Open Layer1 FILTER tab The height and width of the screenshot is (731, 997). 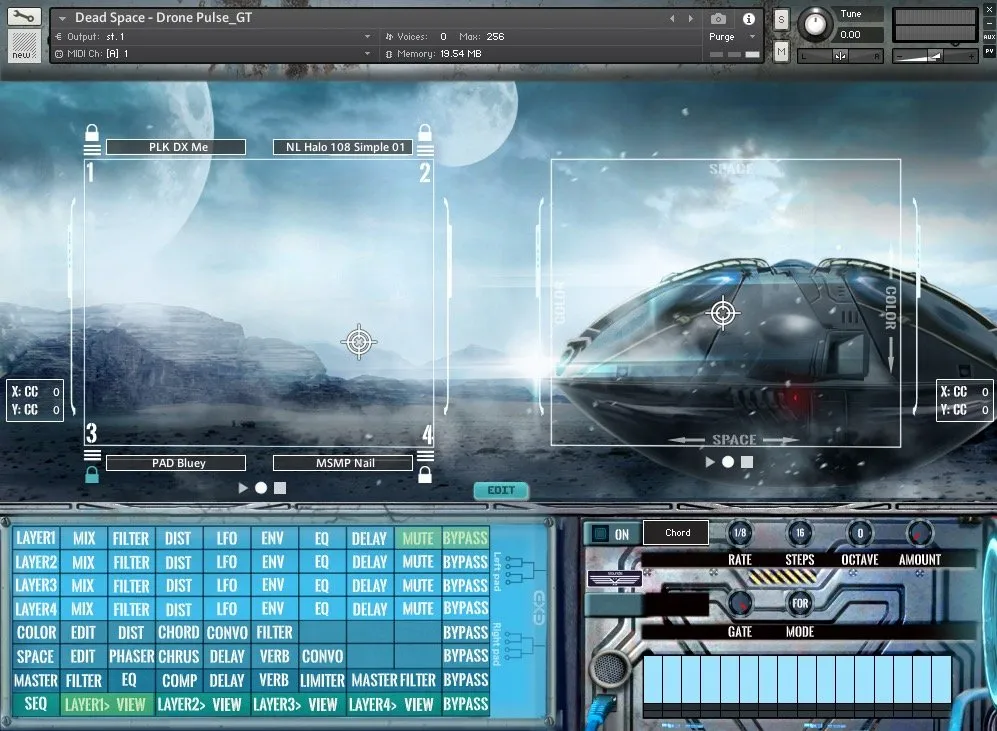(x=131, y=538)
